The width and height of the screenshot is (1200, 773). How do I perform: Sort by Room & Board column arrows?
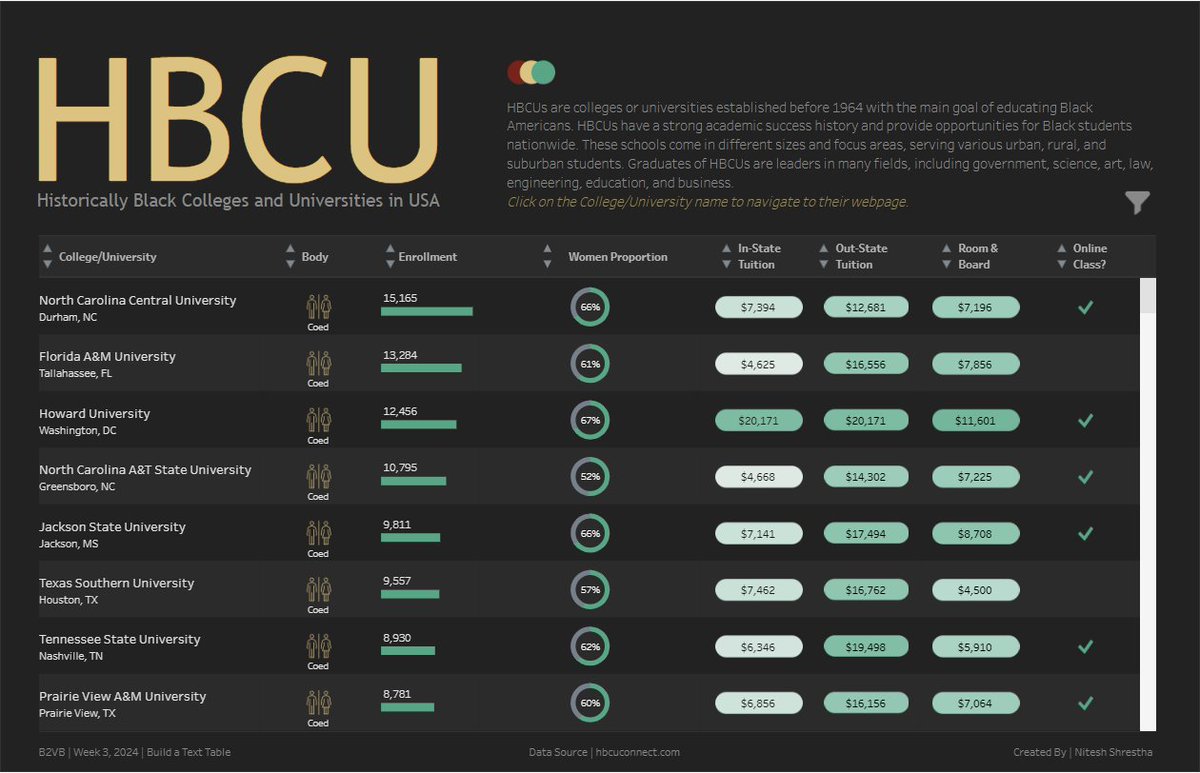(947, 256)
